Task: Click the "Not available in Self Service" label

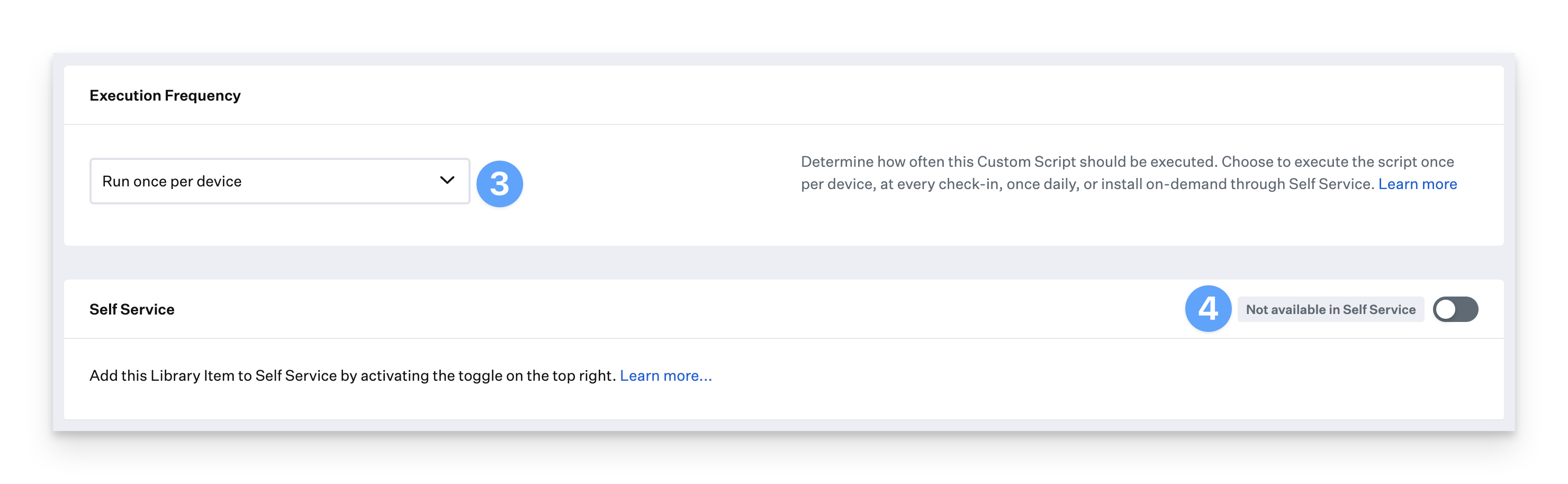Action: (1330, 309)
